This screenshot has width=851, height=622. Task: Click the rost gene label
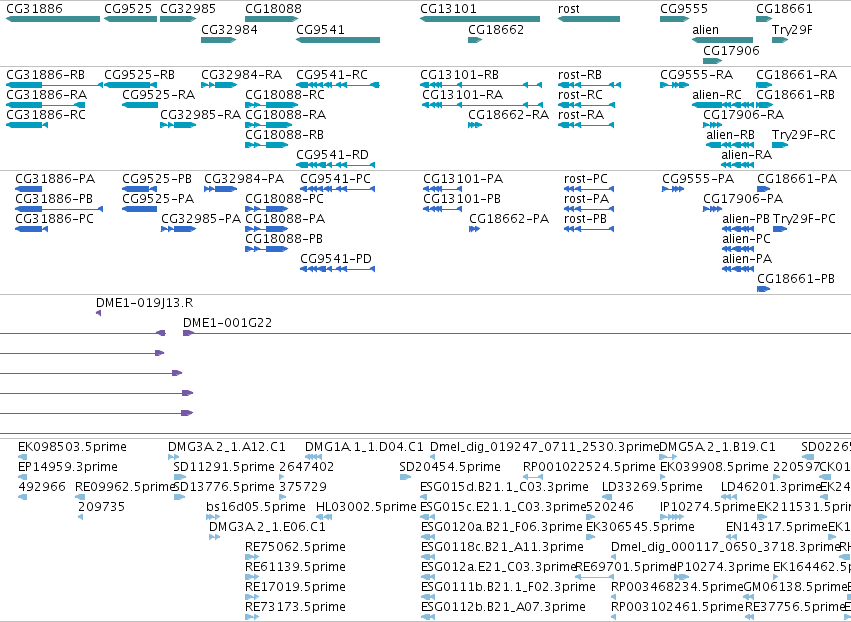568,9
